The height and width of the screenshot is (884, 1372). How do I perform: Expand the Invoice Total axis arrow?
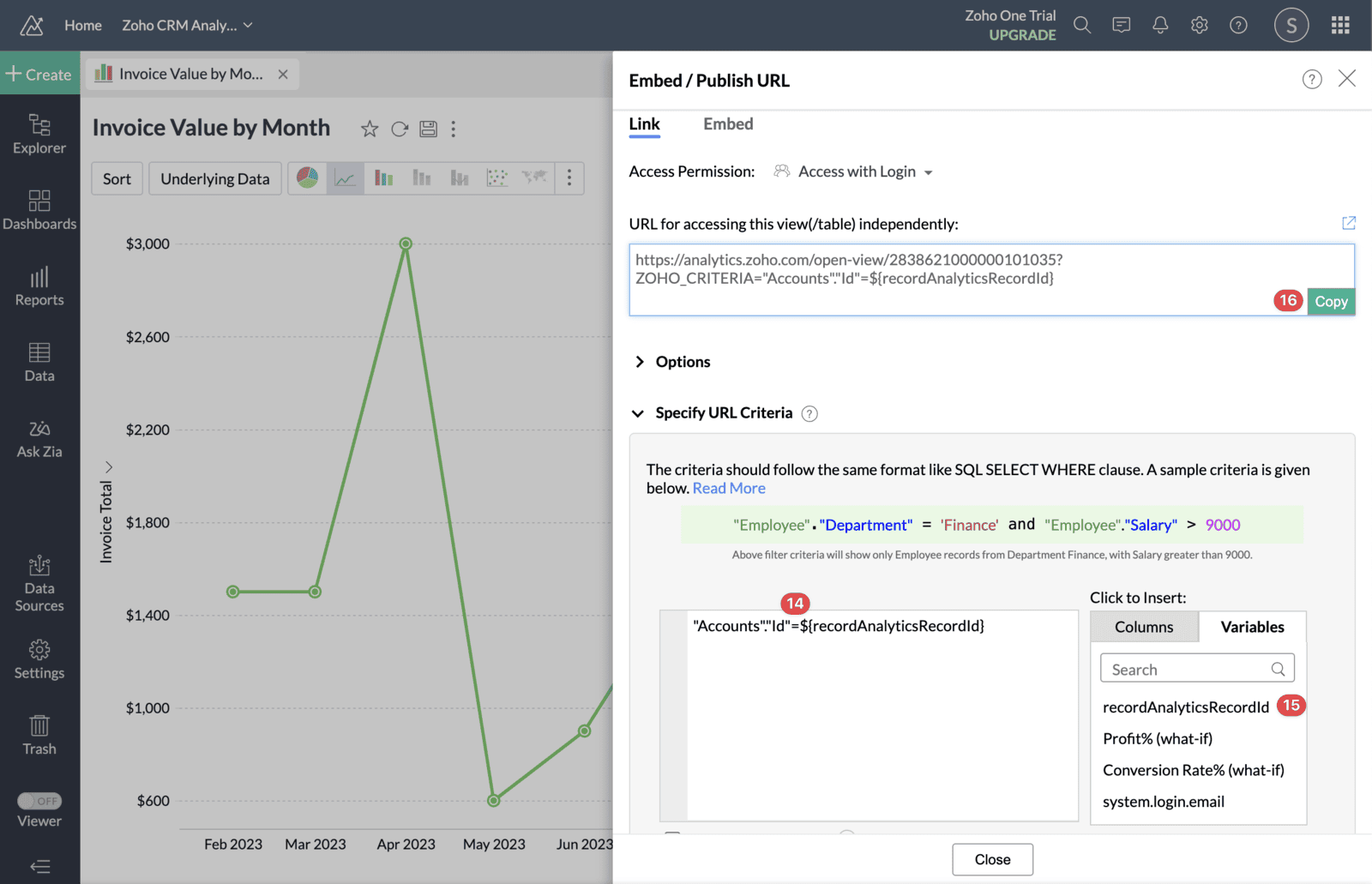click(x=109, y=467)
